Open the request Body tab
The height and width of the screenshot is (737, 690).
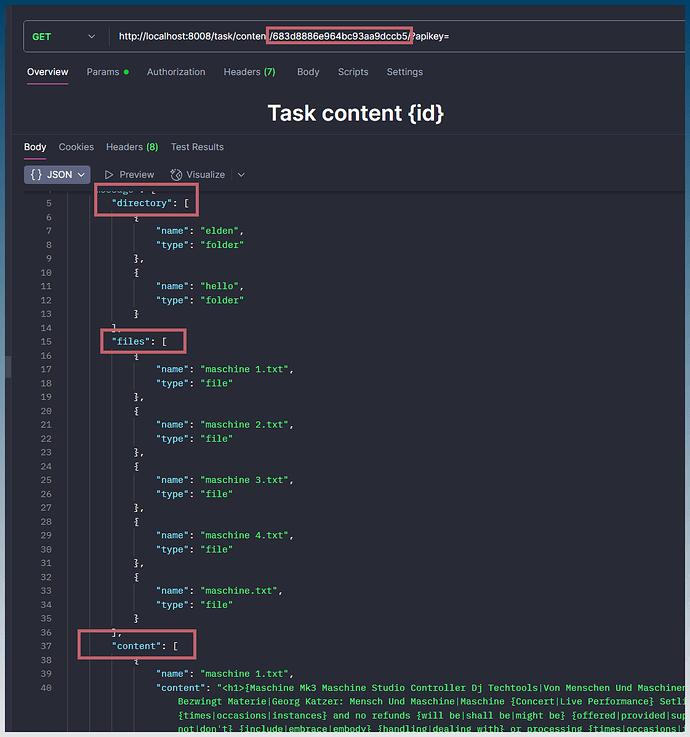[x=308, y=72]
